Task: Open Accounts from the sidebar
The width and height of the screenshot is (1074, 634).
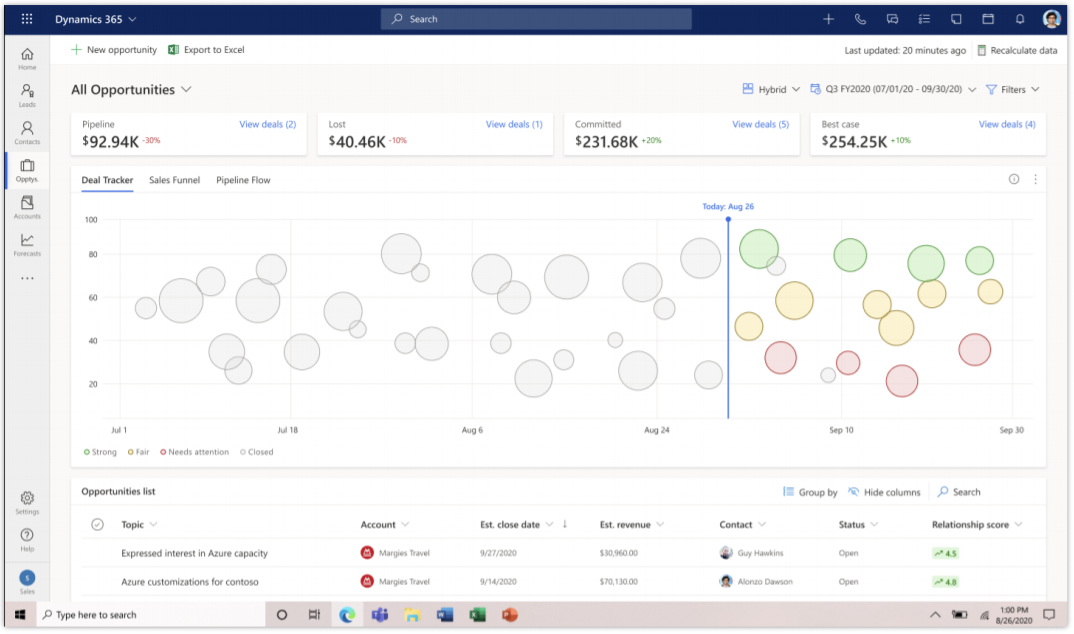Action: [27, 207]
